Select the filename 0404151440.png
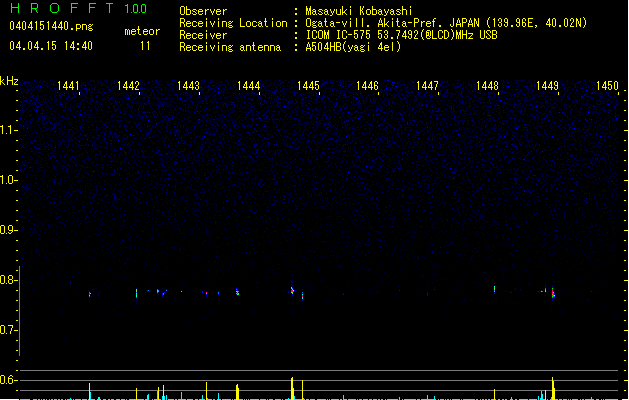Viewport: 629px width, 400px height. click(51, 26)
